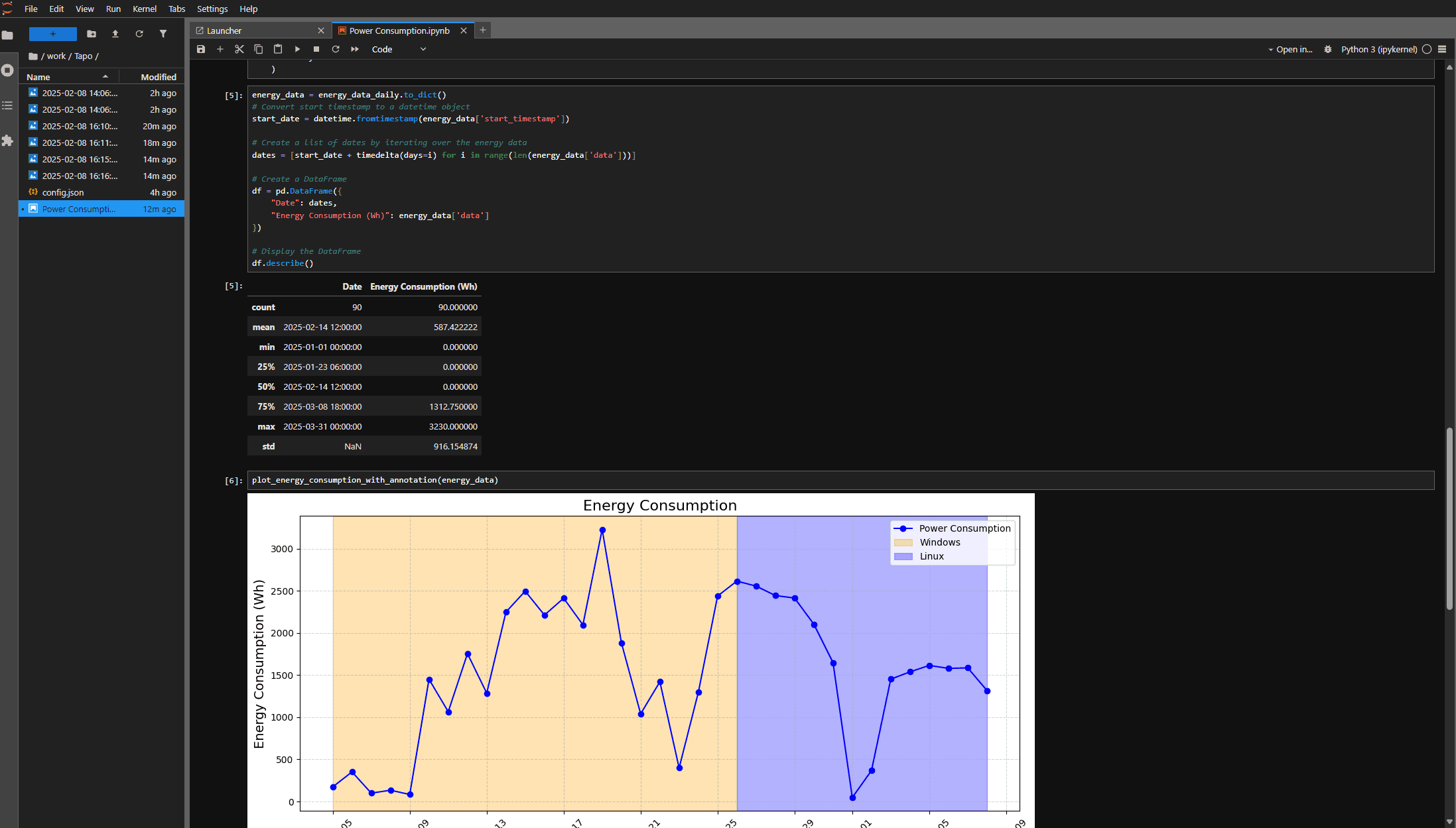Click the root folder icon in breadcrumb

coord(33,56)
